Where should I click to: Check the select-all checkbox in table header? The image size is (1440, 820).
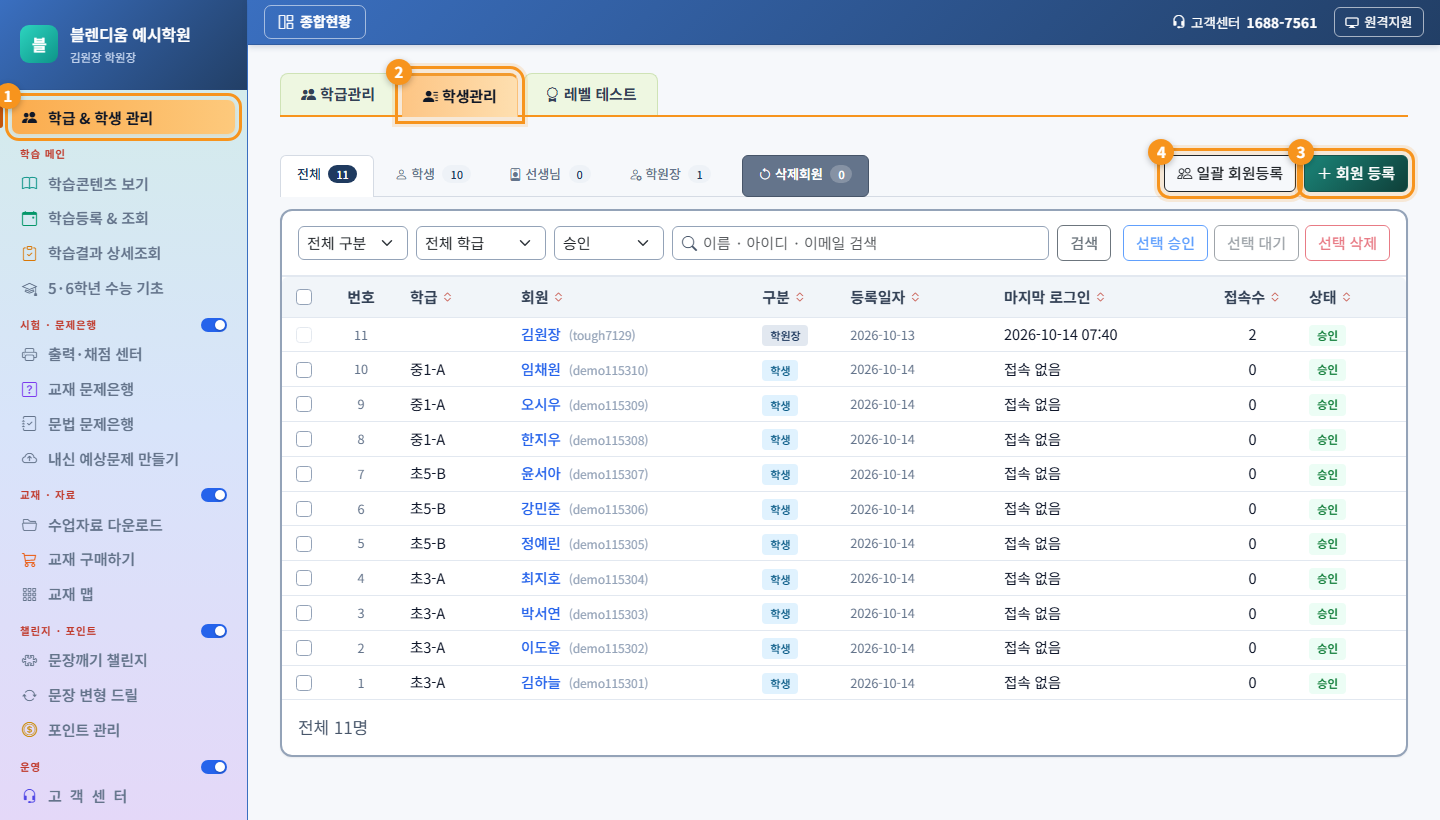(x=304, y=297)
